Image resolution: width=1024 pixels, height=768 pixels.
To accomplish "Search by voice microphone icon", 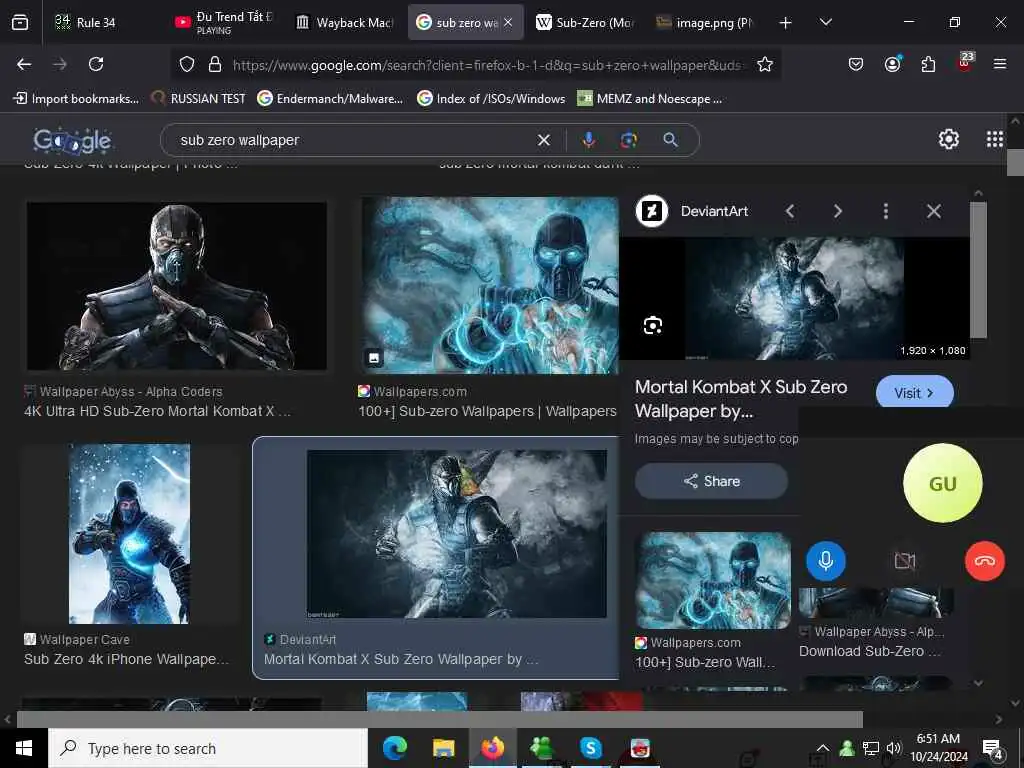I will [x=588, y=140].
